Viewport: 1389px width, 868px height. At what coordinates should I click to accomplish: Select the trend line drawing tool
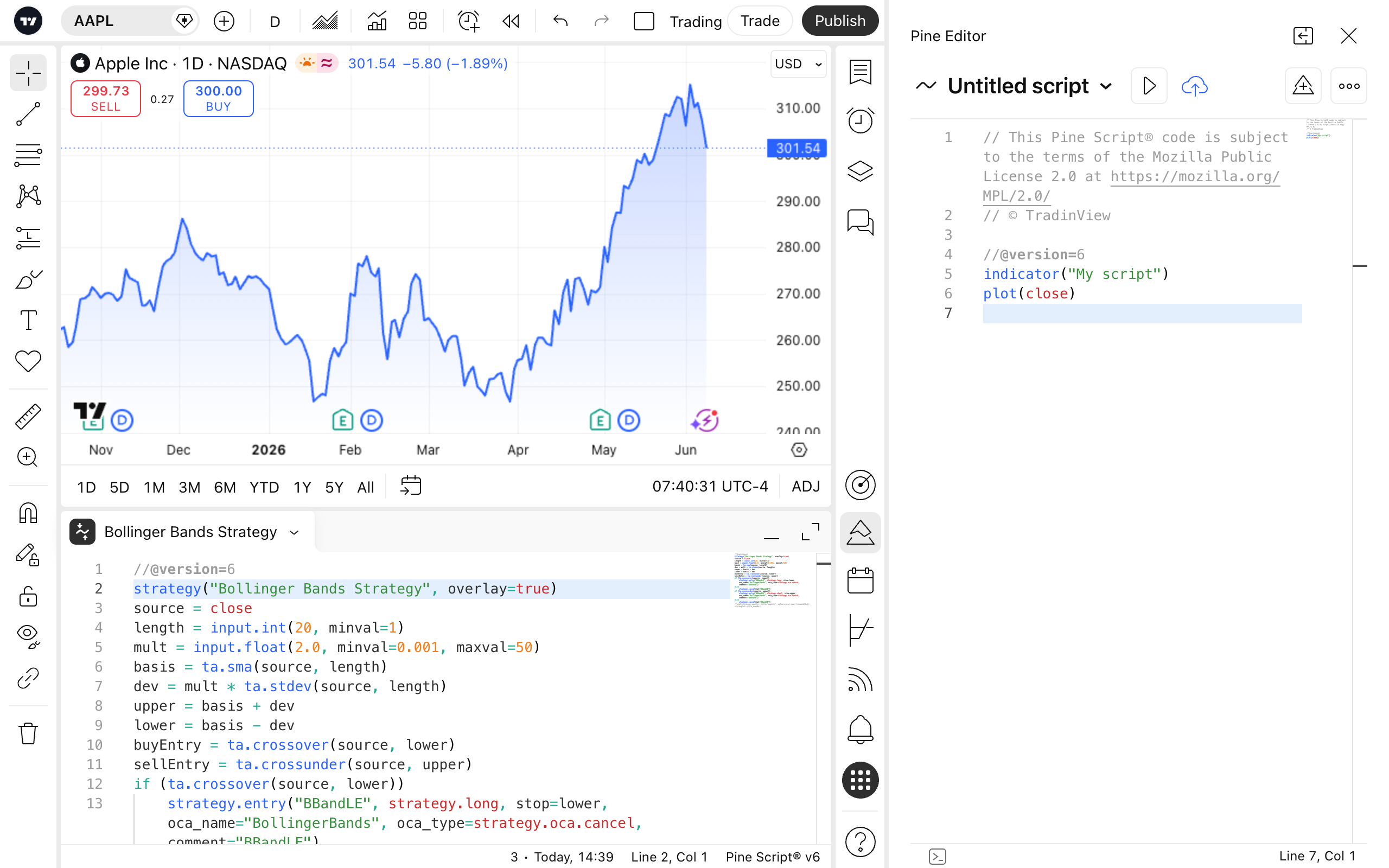click(28, 114)
